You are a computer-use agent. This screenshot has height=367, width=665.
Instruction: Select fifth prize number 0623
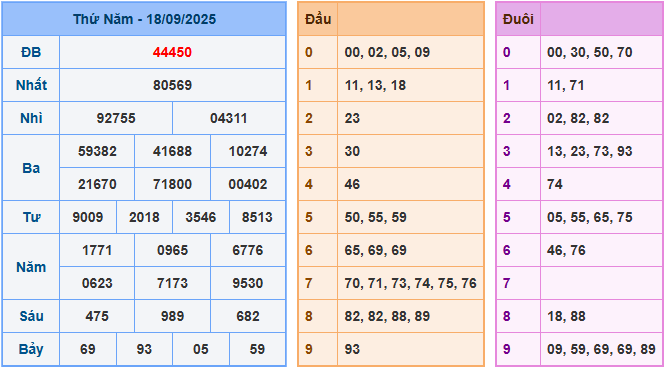(x=97, y=283)
